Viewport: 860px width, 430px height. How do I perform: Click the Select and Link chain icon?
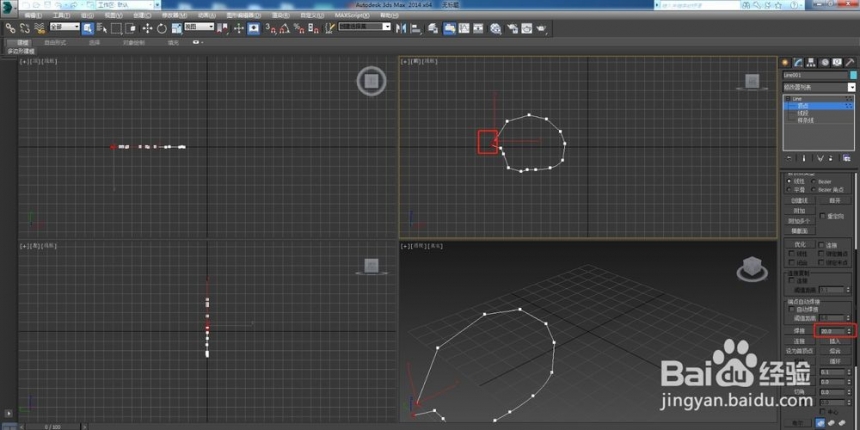click(10, 28)
